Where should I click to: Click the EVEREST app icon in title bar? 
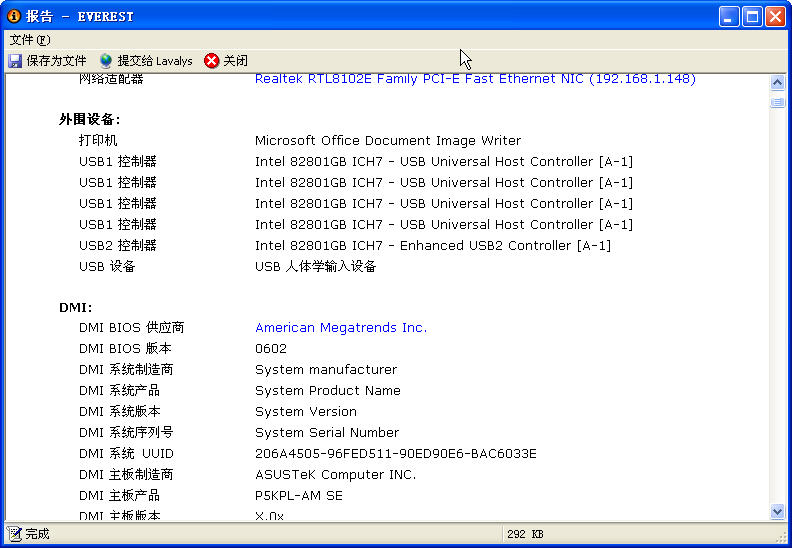13,16
